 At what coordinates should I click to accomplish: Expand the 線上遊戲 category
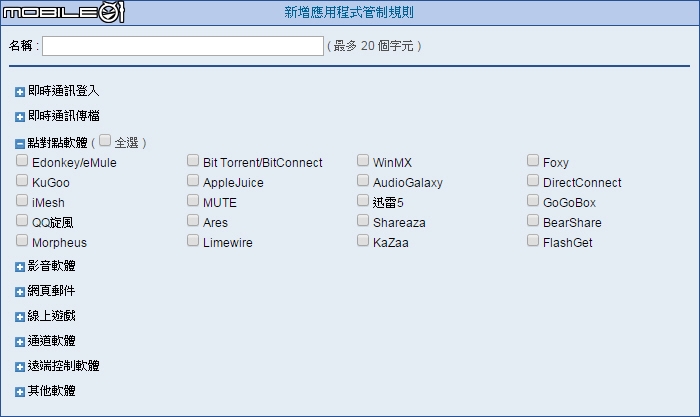tap(20, 317)
